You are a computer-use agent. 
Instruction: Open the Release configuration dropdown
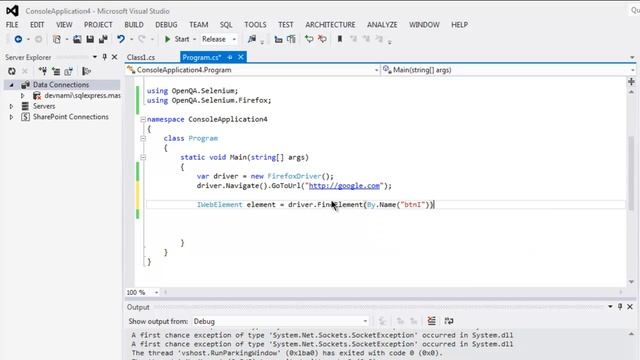click(x=234, y=40)
